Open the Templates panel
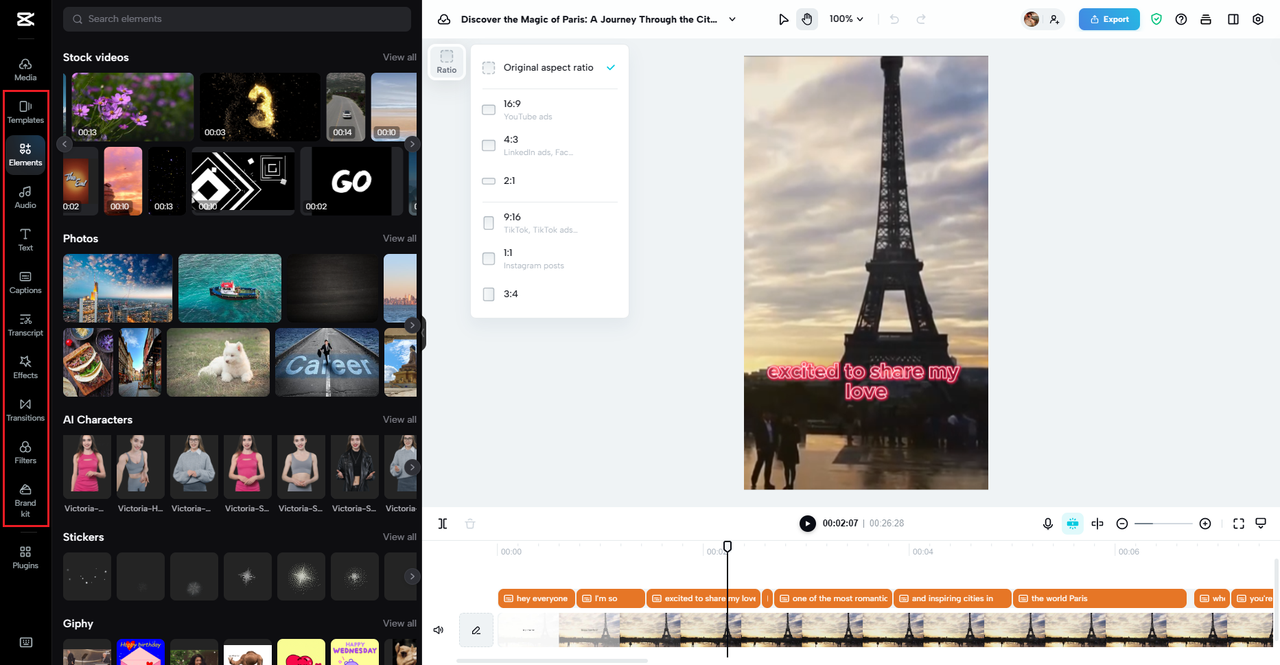 click(x=25, y=112)
